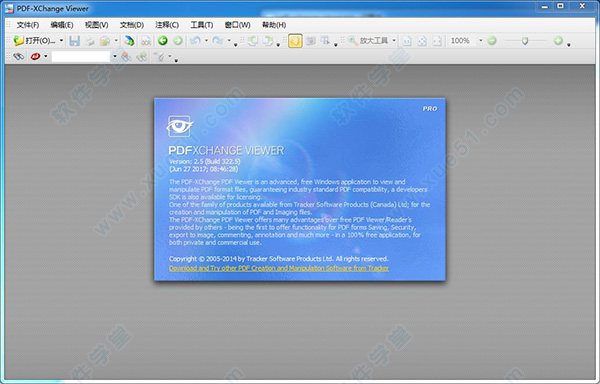The width and height of the screenshot is (600, 384).
Task: Select the Select Text tool icon
Action: 325,41
